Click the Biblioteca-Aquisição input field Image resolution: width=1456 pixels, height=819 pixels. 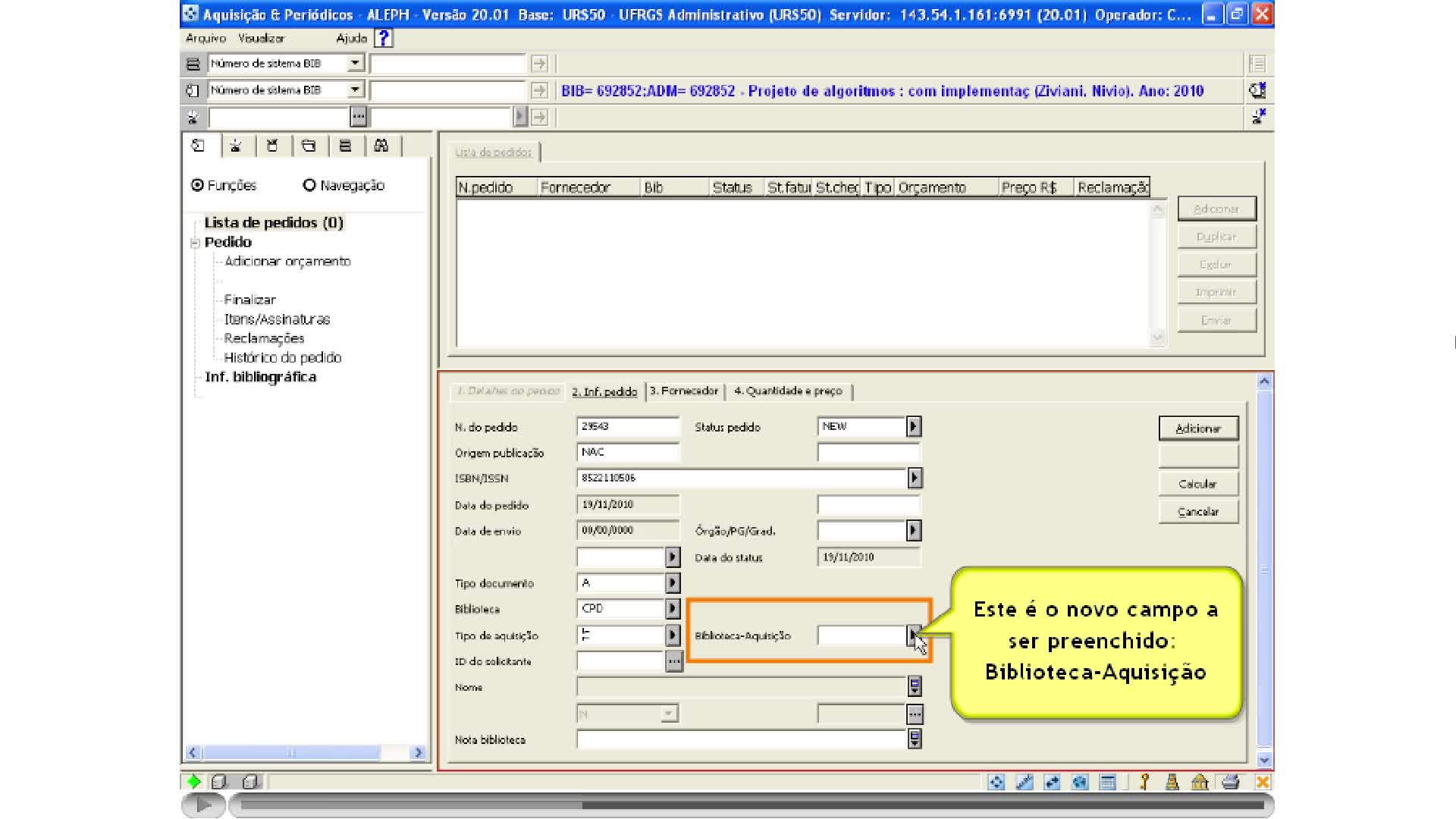tap(862, 635)
